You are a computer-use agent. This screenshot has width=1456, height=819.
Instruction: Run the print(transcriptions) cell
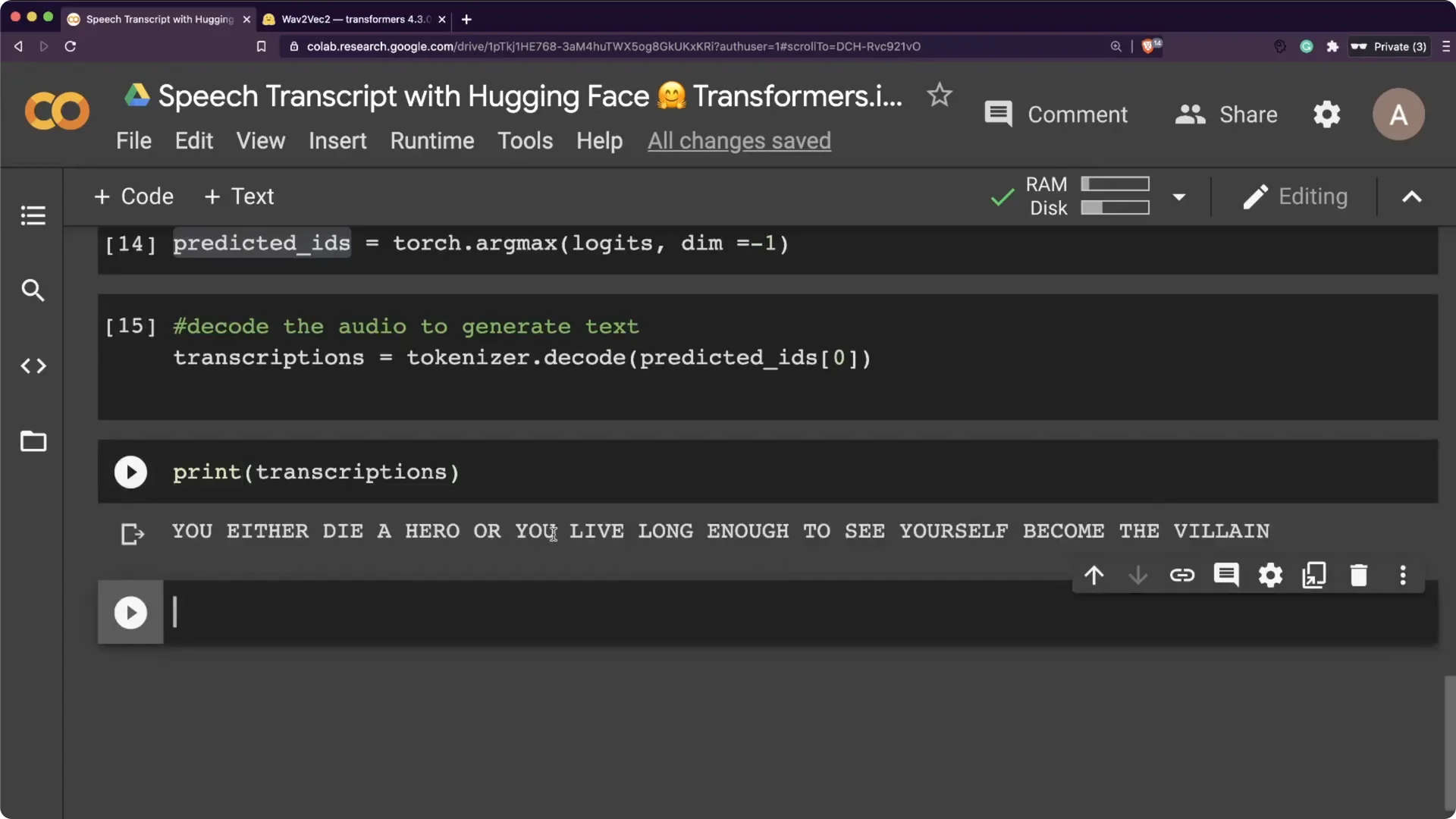pos(130,472)
